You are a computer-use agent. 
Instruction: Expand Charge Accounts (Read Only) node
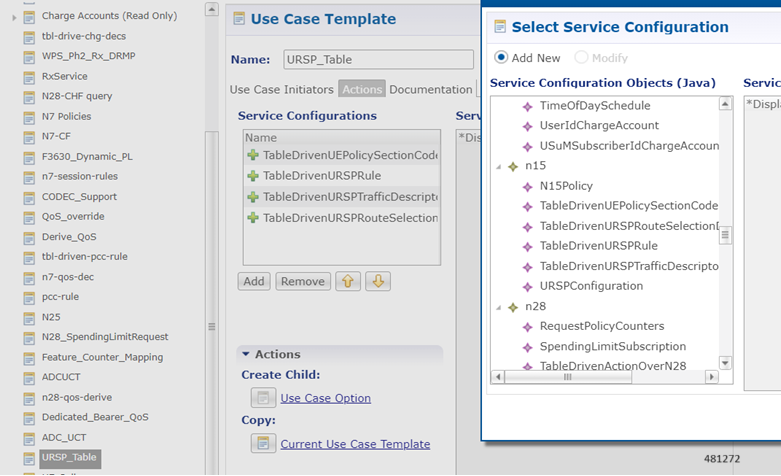click(x=14, y=17)
